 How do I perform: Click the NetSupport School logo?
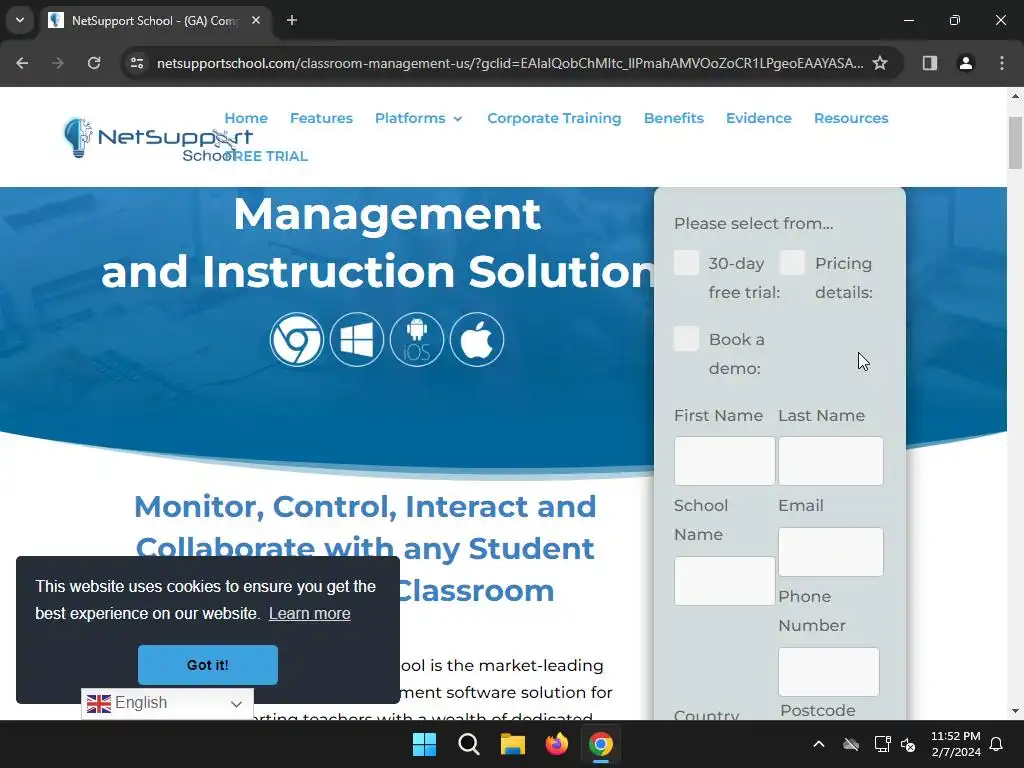(158, 138)
